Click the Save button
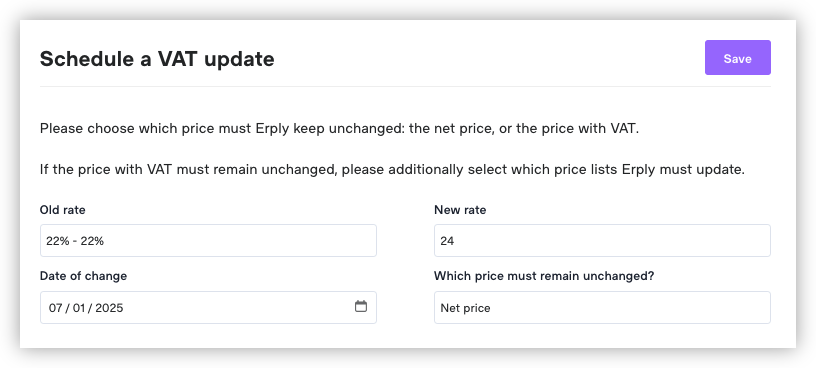The height and width of the screenshot is (368, 816). point(737,58)
